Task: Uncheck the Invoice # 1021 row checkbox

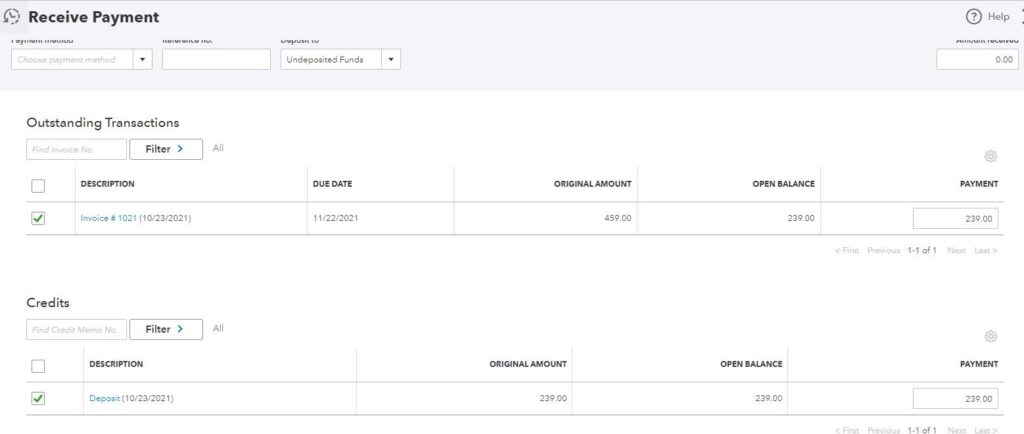Action: (x=38, y=218)
